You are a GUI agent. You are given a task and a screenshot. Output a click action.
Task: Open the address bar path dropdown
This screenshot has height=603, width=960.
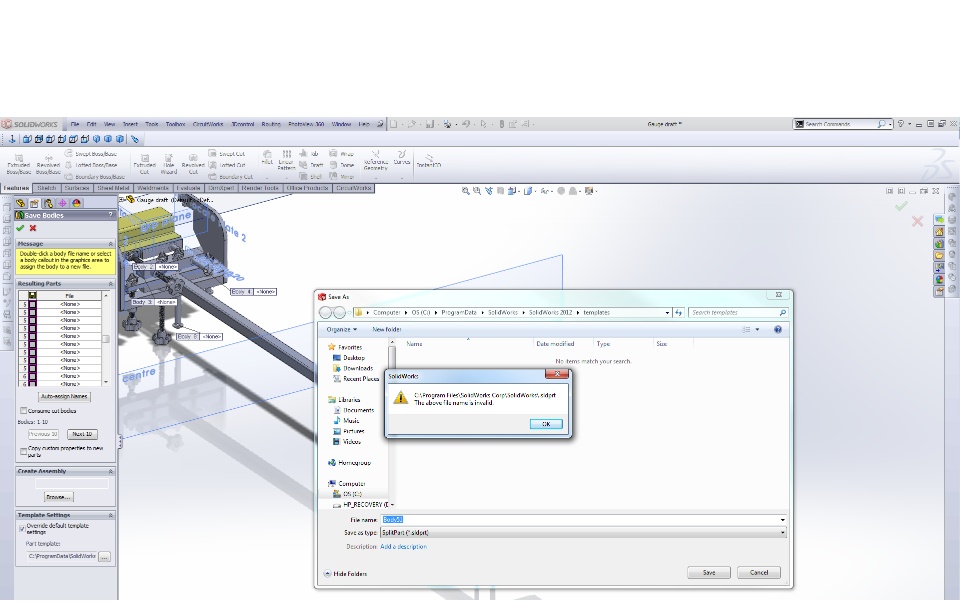pyautogui.click(x=667, y=312)
